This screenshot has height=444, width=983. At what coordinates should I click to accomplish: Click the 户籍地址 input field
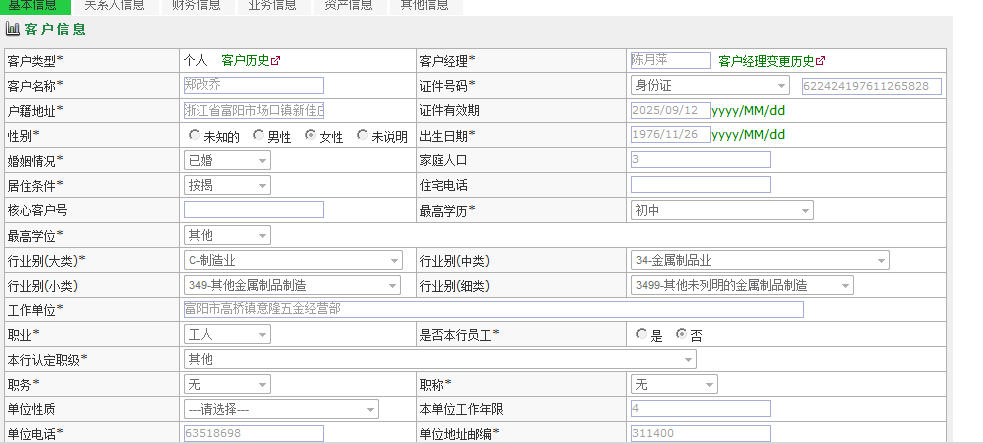pyautogui.click(x=254, y=110)
